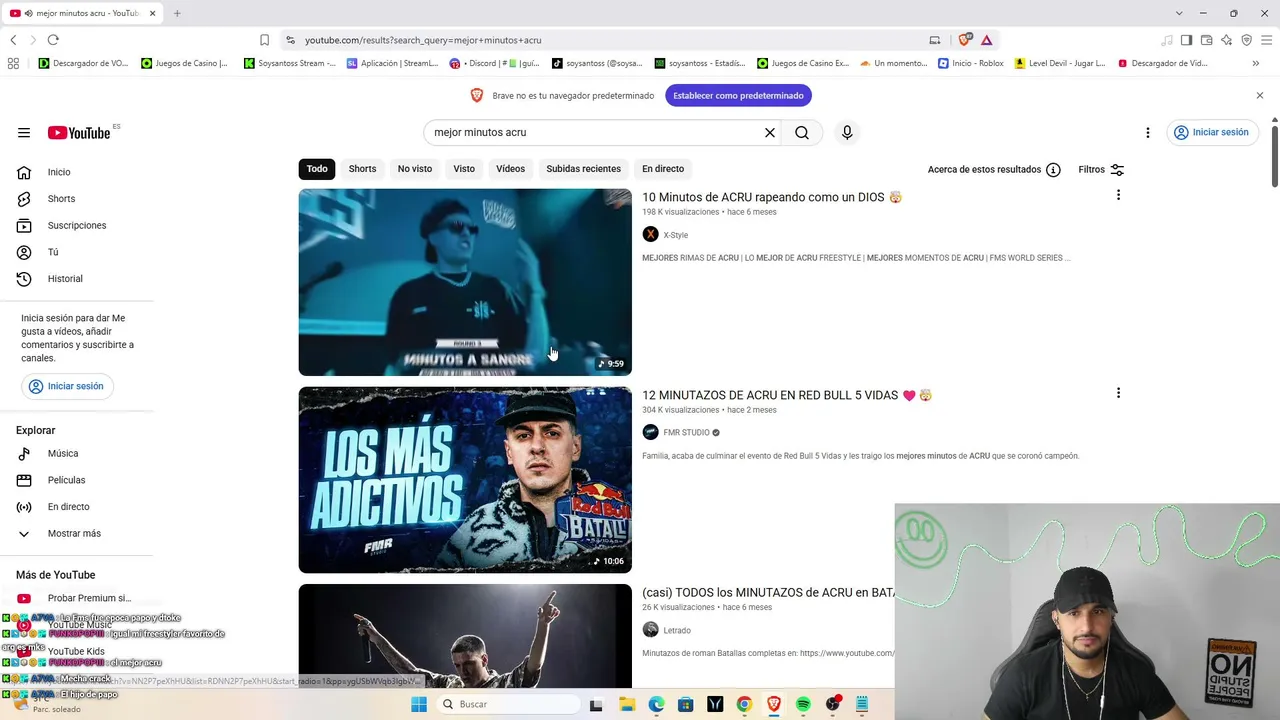Viewport: 1280px width, 720px height.
Task: Open the Level Devil bookmark
Action: click(x=1060, y=63)
